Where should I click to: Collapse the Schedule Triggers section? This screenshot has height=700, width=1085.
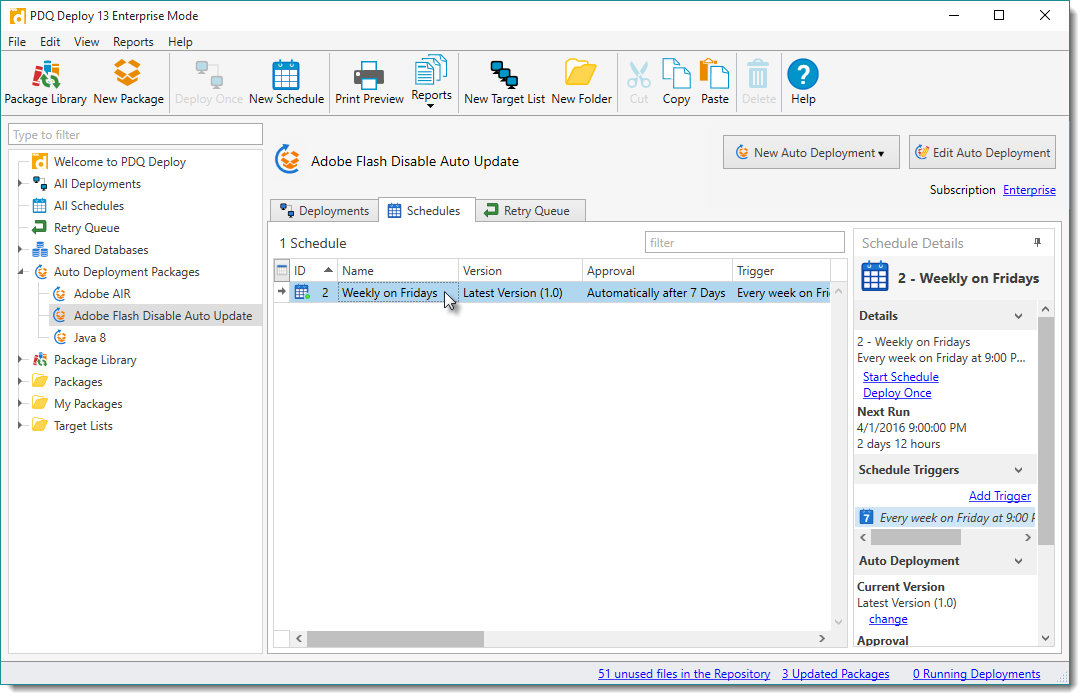(1019, 470)
